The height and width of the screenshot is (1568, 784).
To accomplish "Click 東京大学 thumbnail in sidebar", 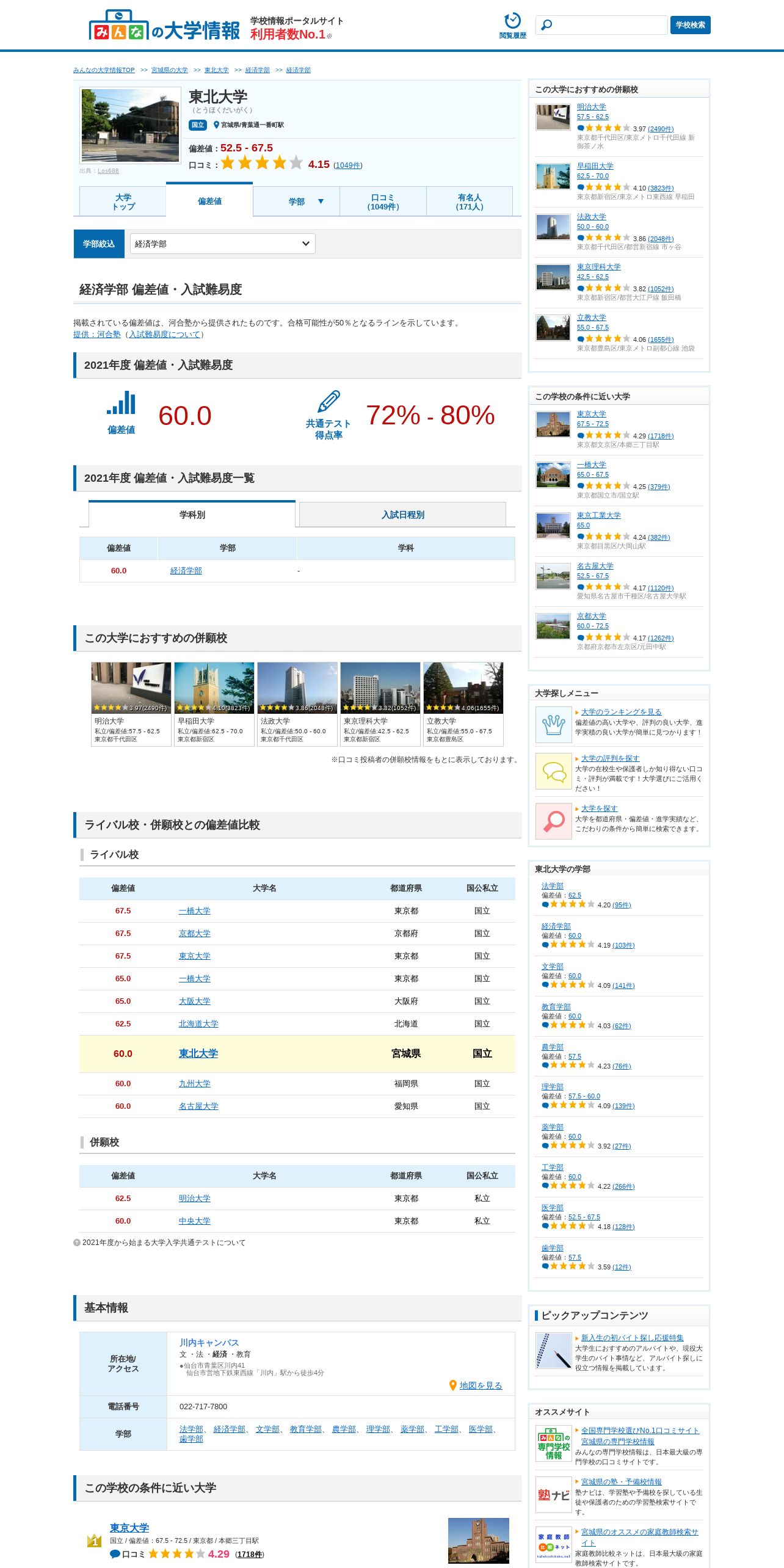I will tap(553, 424).
